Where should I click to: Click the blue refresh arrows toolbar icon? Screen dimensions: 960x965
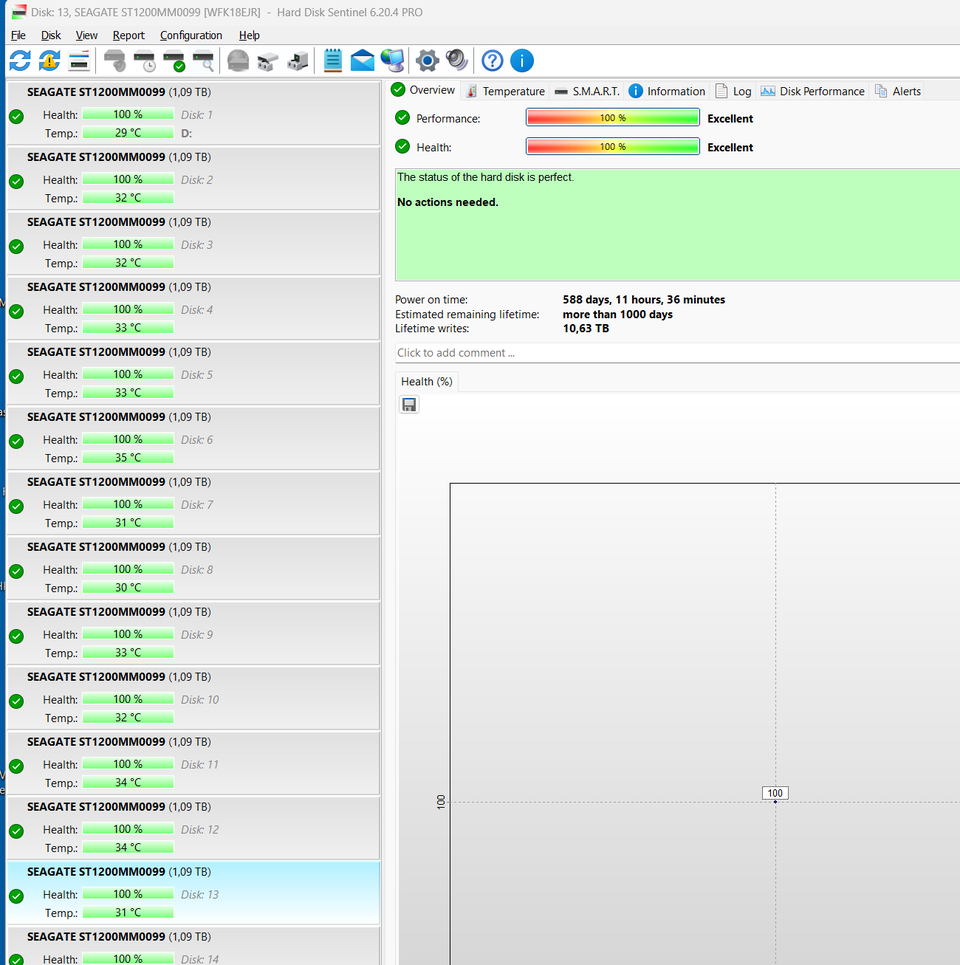coord(20,61)
